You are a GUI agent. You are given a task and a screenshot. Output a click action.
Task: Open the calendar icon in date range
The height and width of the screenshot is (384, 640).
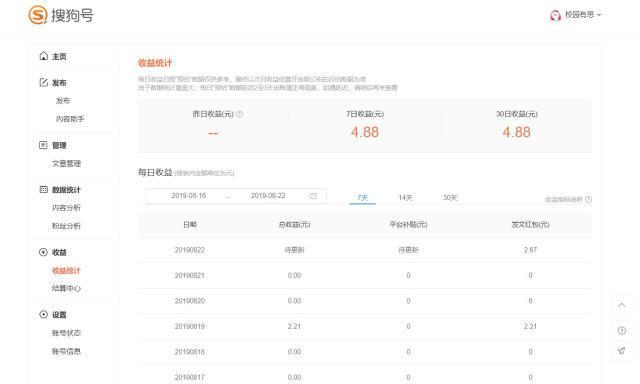click(313, 196)
